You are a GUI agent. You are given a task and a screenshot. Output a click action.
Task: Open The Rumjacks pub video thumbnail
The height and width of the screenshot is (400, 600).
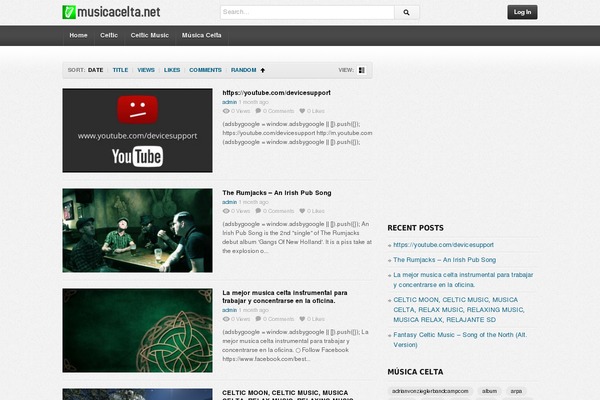click(137, 230)
